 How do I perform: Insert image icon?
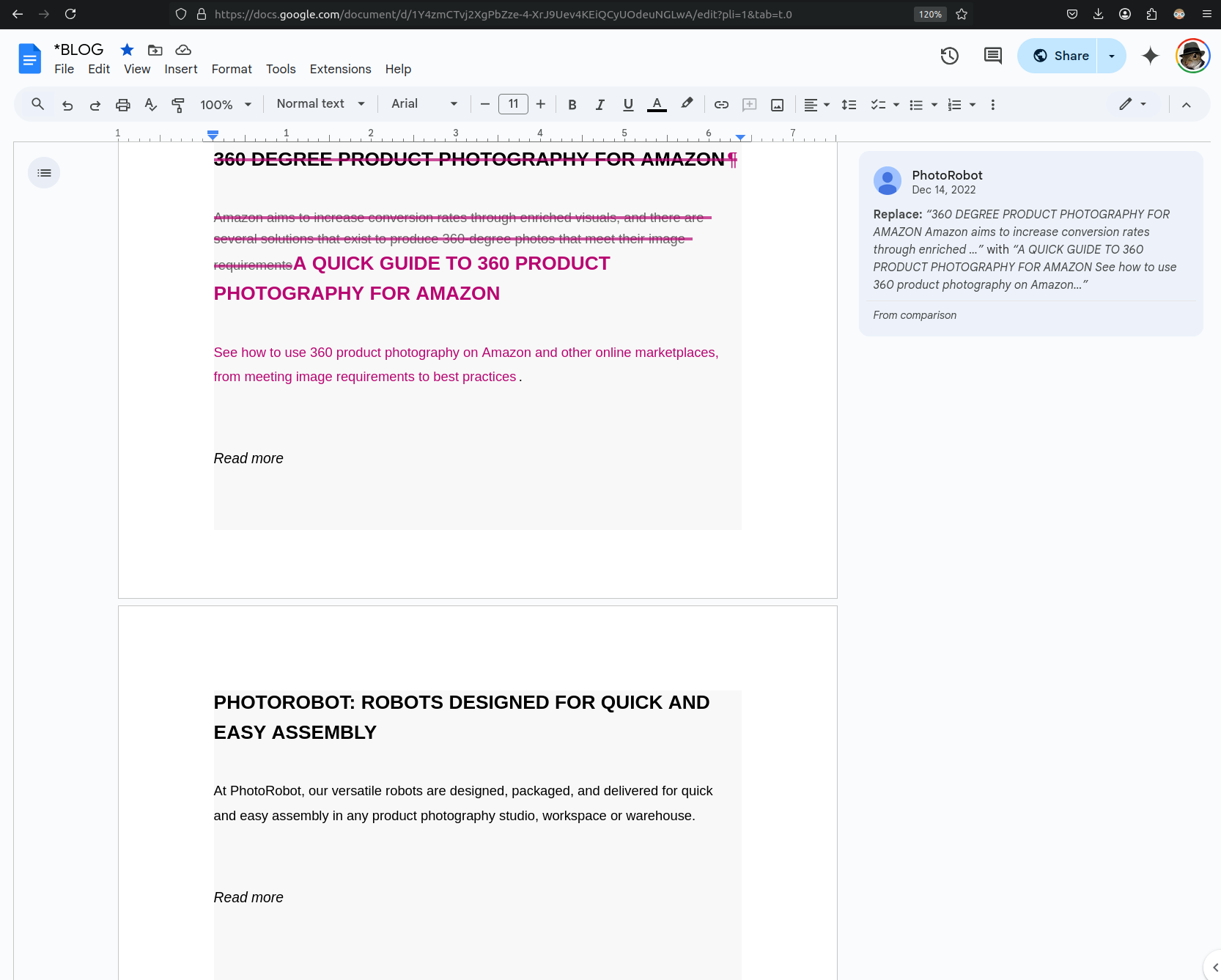pos(778,105)
